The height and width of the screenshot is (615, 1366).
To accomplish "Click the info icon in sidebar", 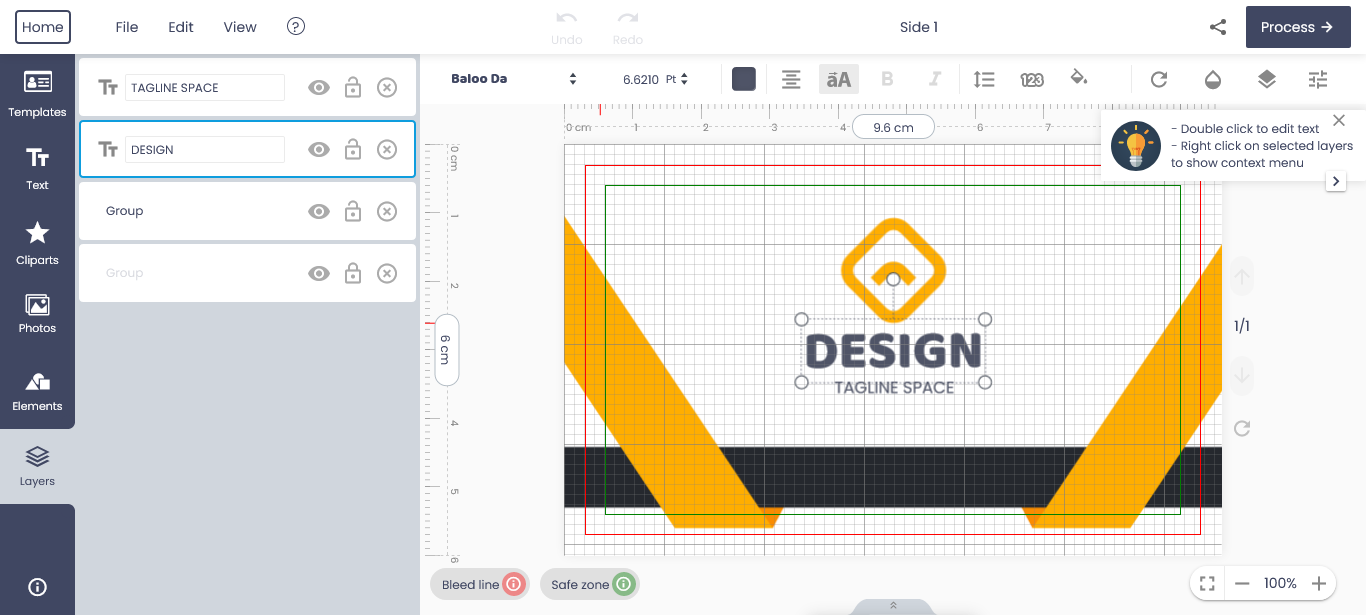I will pos(37,587).
